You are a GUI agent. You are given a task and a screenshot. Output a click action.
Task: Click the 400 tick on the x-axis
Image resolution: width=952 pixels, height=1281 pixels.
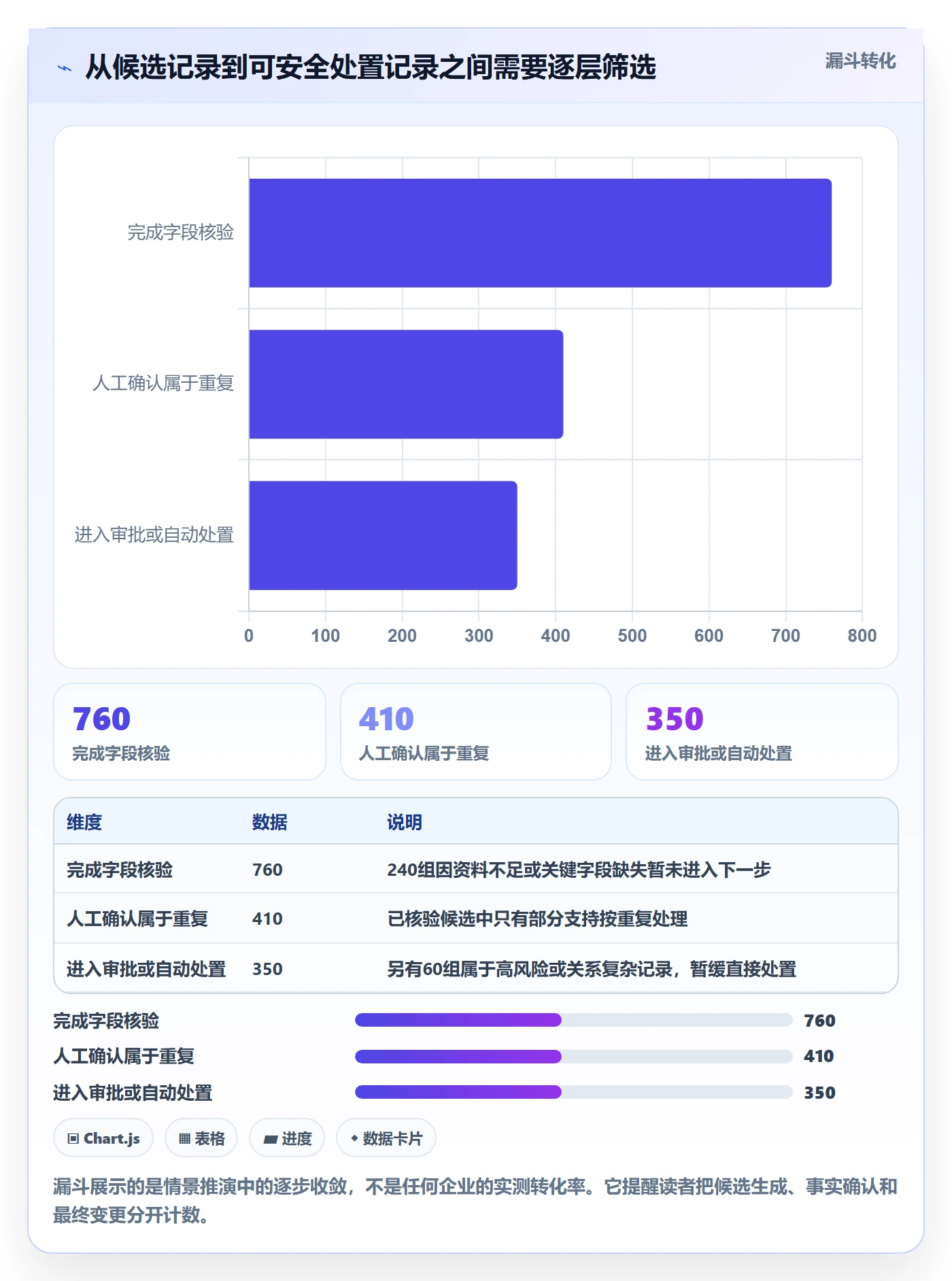click(555, 636)
